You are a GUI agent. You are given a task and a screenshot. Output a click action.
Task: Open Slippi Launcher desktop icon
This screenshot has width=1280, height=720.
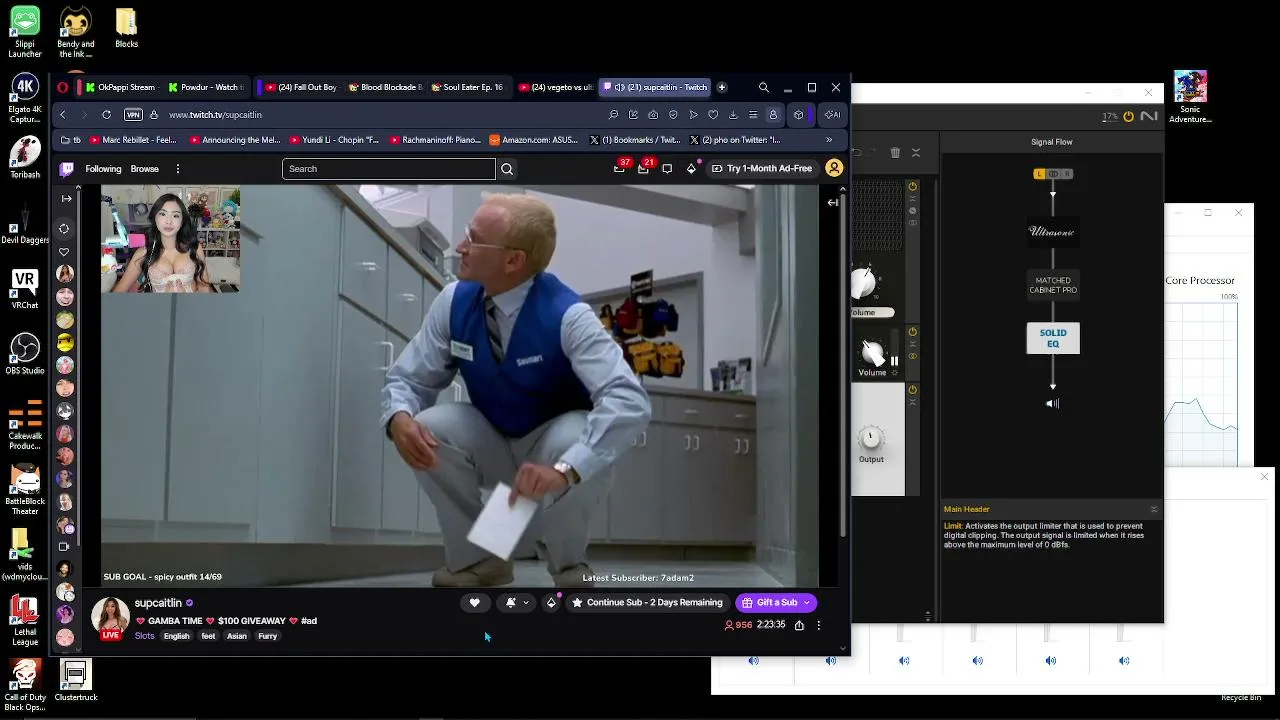(x=25, y=33)
